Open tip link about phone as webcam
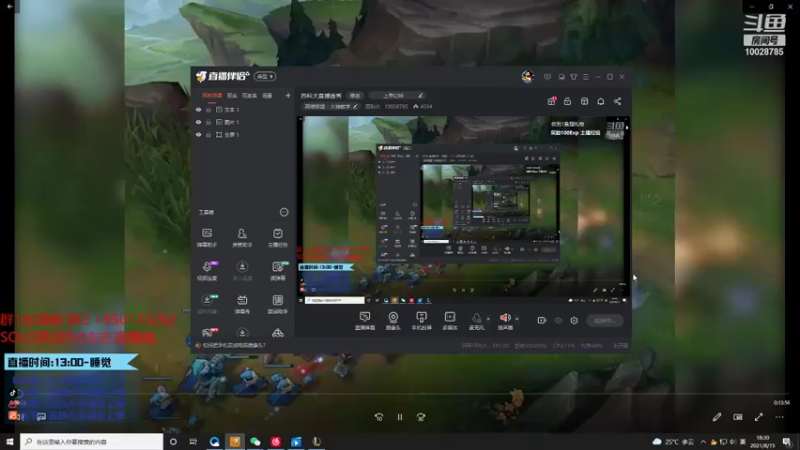800x450 pixels. click(233, 345)
